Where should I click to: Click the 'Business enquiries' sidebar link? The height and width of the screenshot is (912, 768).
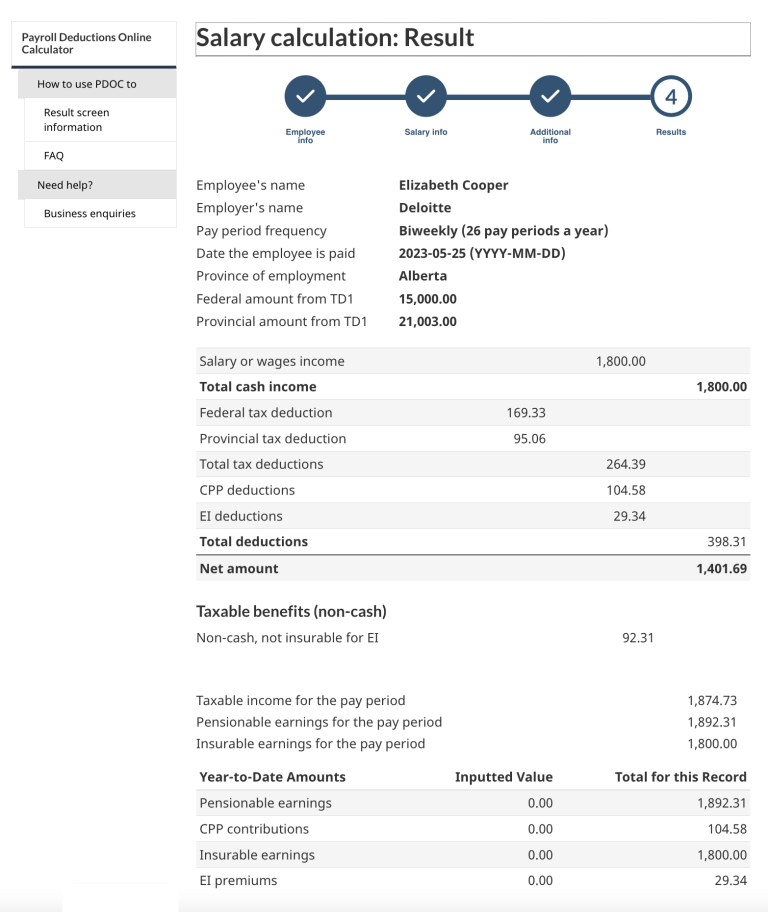pyautogui.click(x=87, y=213)
